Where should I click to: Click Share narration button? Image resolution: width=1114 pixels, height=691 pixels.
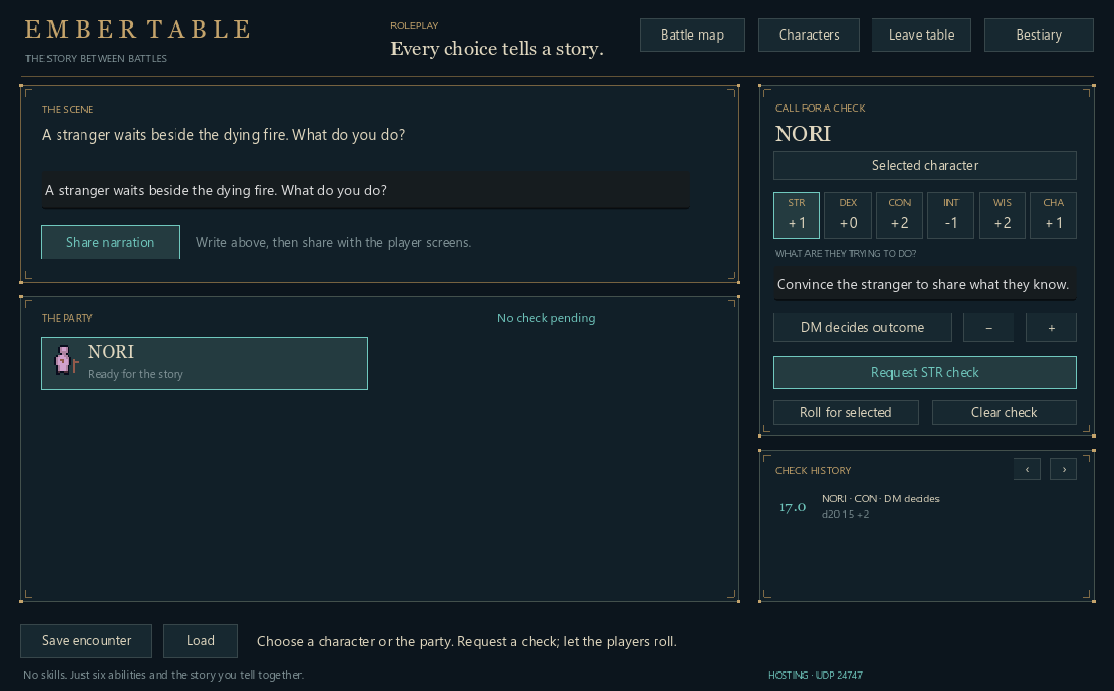point(110,242)
